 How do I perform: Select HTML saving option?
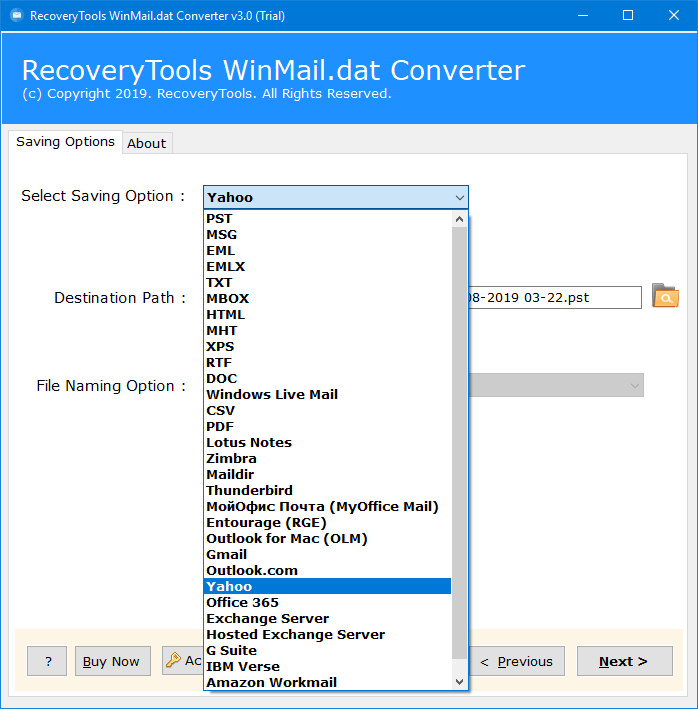(x=327, y=314)
